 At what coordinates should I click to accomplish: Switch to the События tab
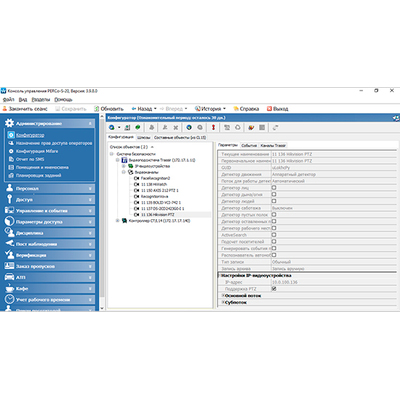click(249, 145)
